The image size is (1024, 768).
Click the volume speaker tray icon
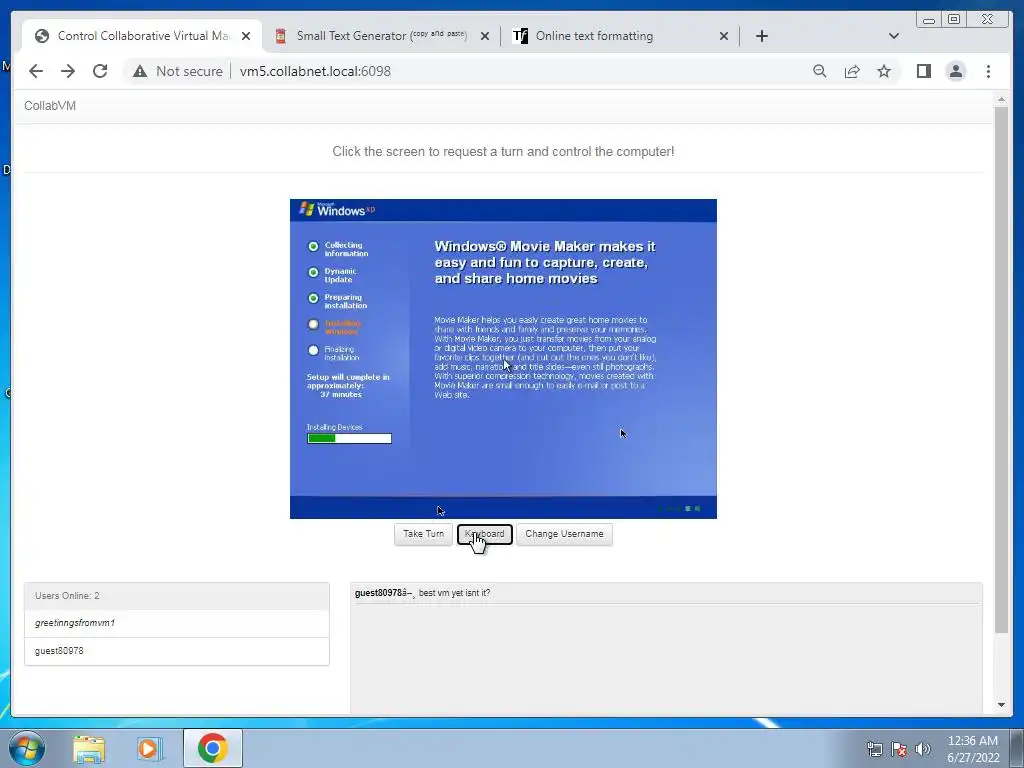click(923, 749)
